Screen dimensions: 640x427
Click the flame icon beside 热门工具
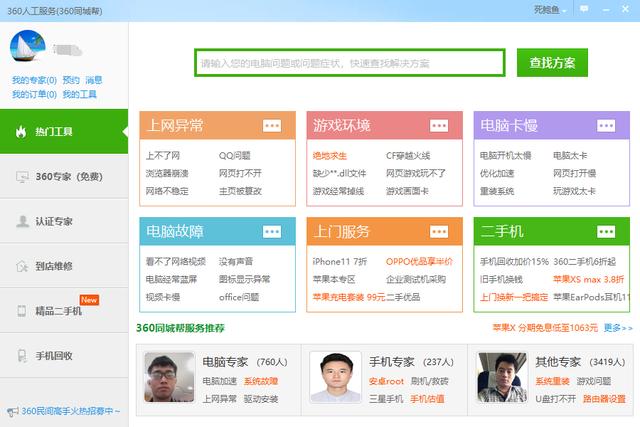[x=20, y=132]
